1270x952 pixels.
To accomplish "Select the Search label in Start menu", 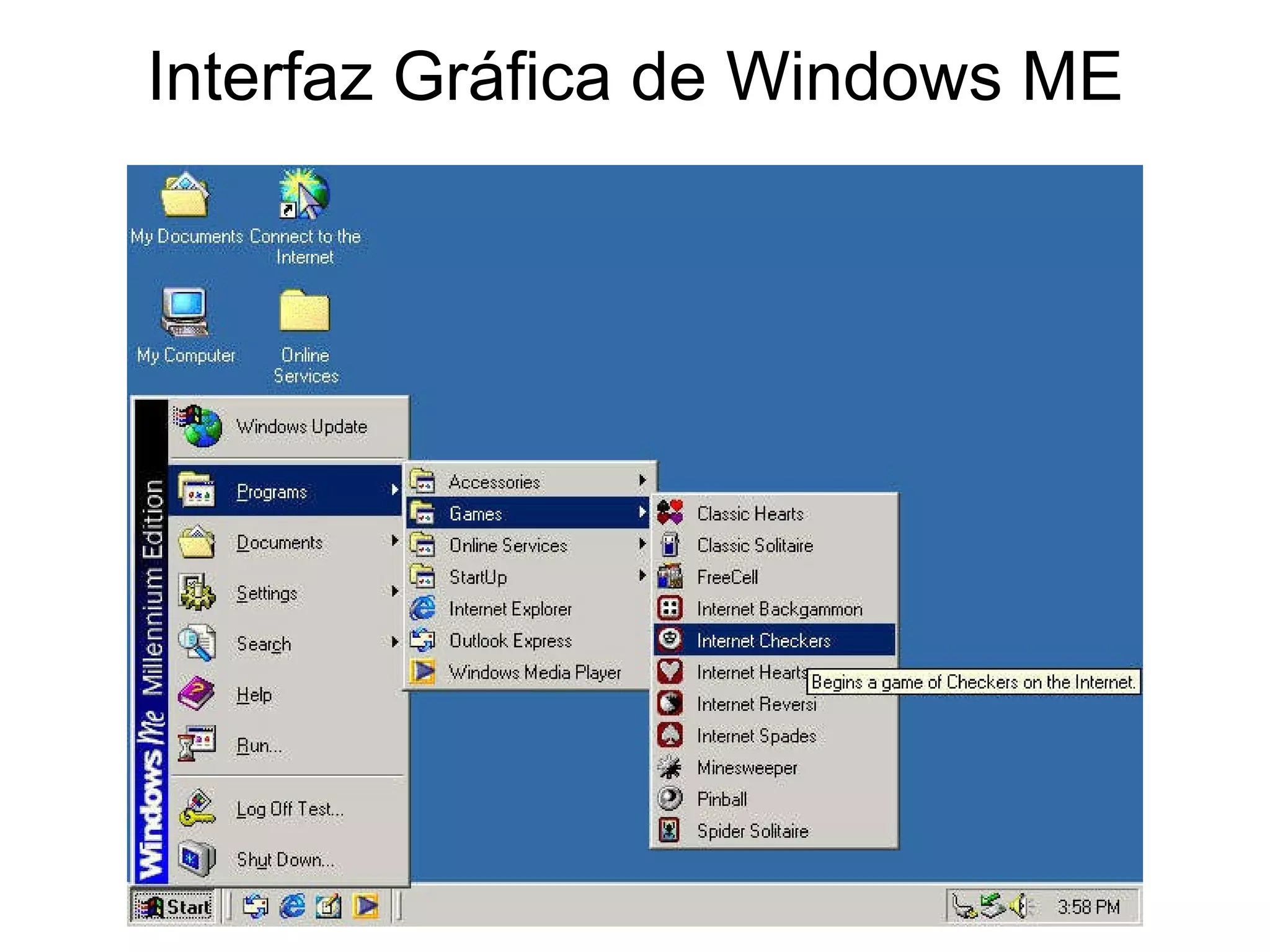I will pos(264,644).
